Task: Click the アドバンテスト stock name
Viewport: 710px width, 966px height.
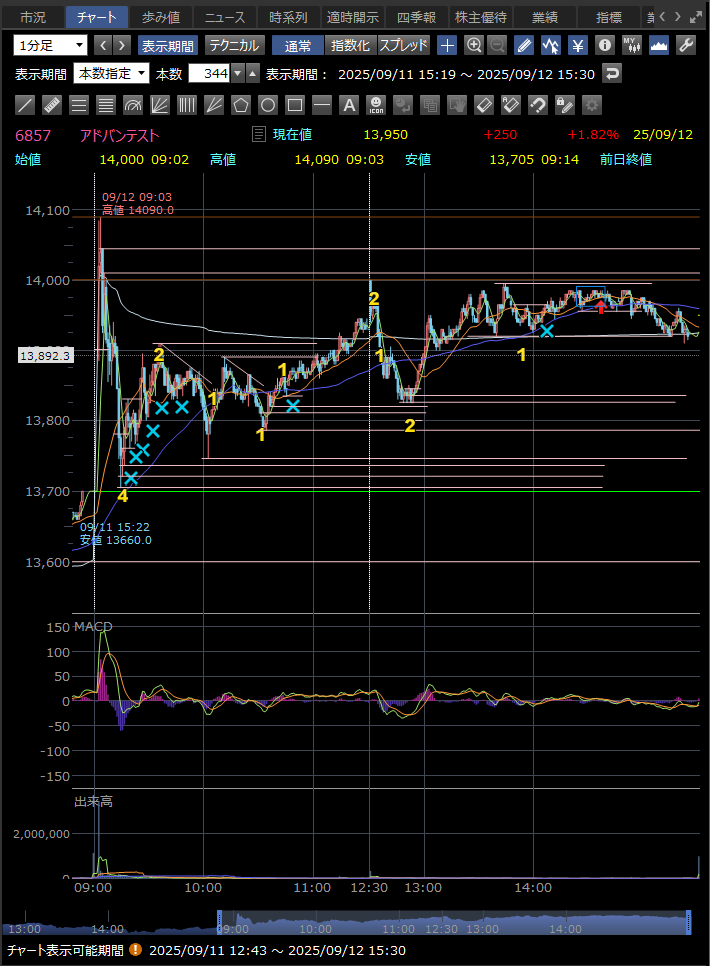Action: (x=119, y=136)
